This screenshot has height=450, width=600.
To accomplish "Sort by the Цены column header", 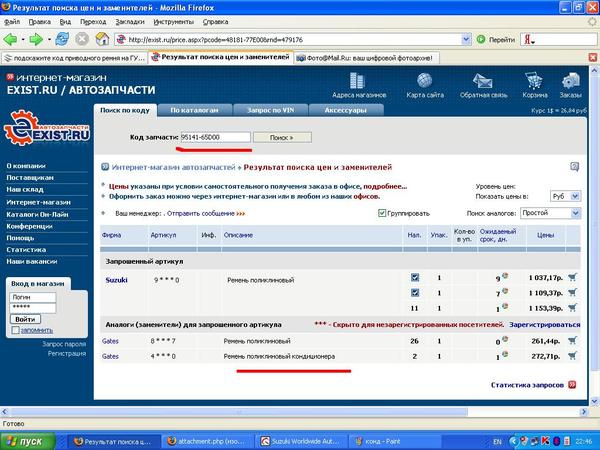I will [545, 235].
